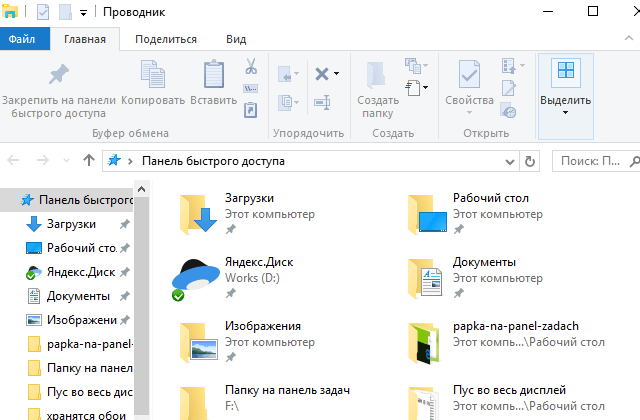Select papka-na-panel-zadach folder in main pane
This screenshot has height=420, width=640.
coord(506,342)
